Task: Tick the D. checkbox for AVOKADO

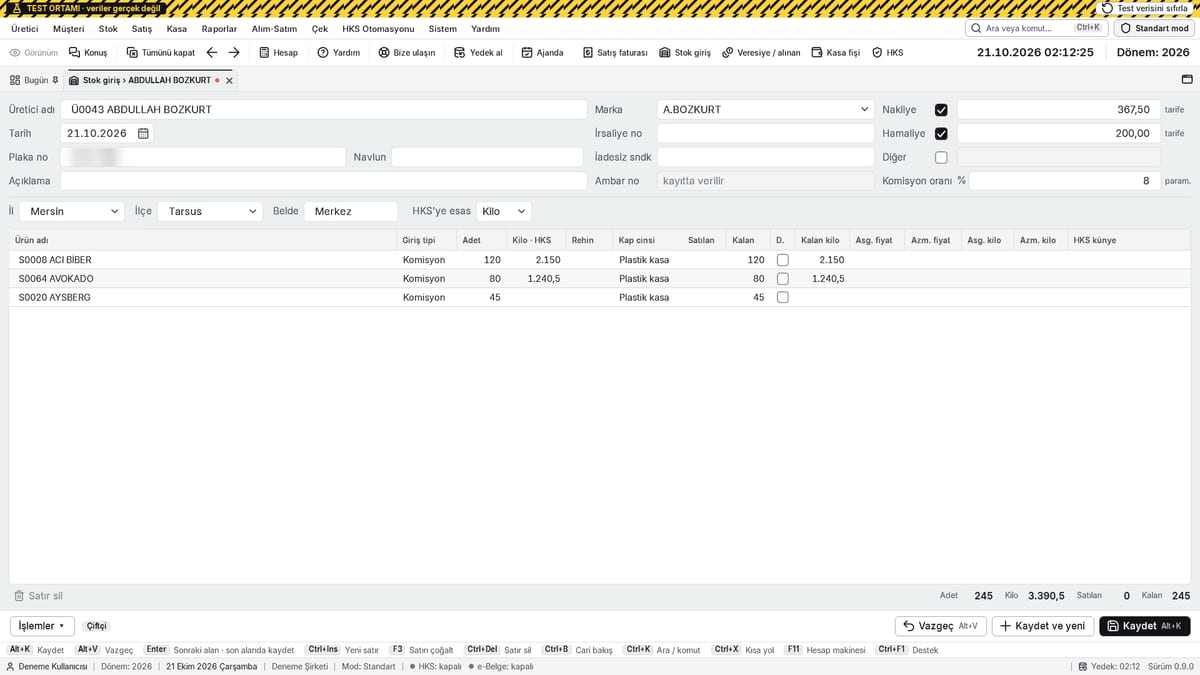Action: [x=782, y=279]
